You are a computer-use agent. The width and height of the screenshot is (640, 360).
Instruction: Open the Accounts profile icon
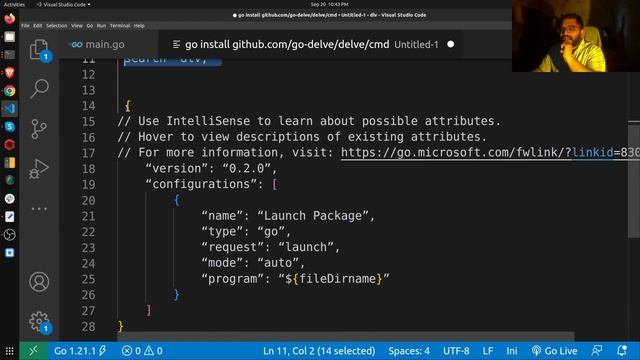coord(39,282)
